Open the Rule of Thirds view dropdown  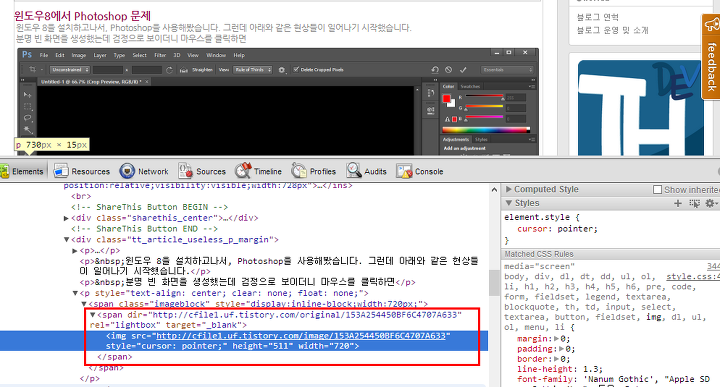[253, 70]
